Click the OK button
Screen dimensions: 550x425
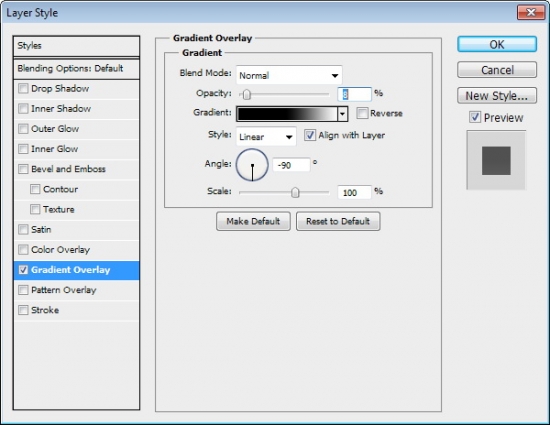[497, 45]
